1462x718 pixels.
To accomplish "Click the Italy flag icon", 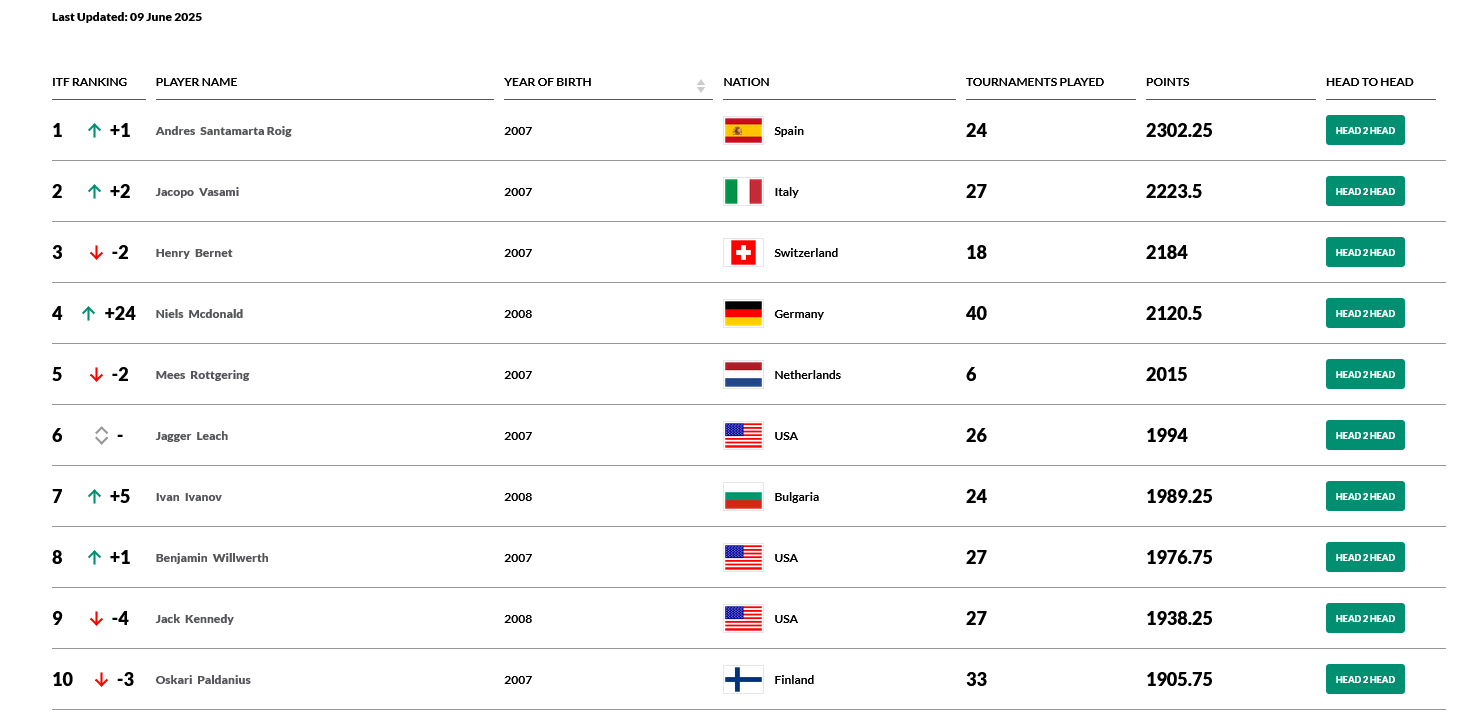I will point(743,192).
